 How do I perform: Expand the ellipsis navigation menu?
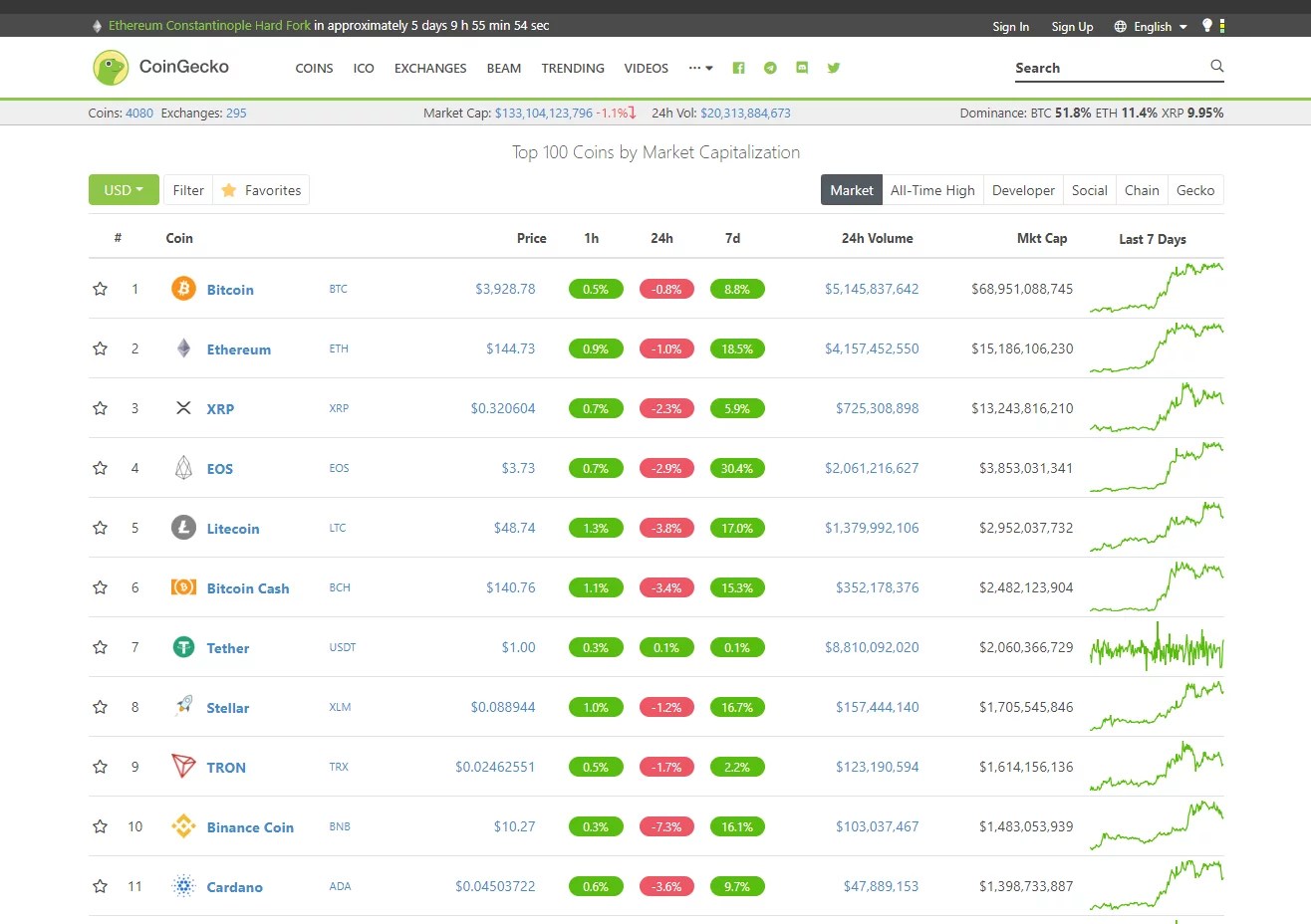[700, 68]
